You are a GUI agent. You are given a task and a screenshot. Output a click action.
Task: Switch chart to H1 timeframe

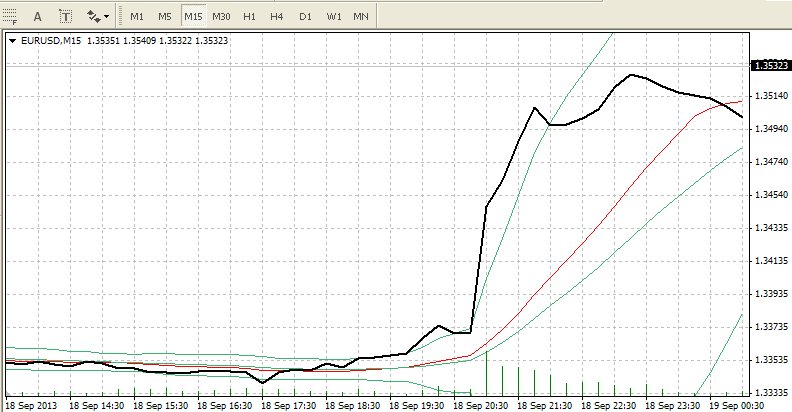click(249, 17)
